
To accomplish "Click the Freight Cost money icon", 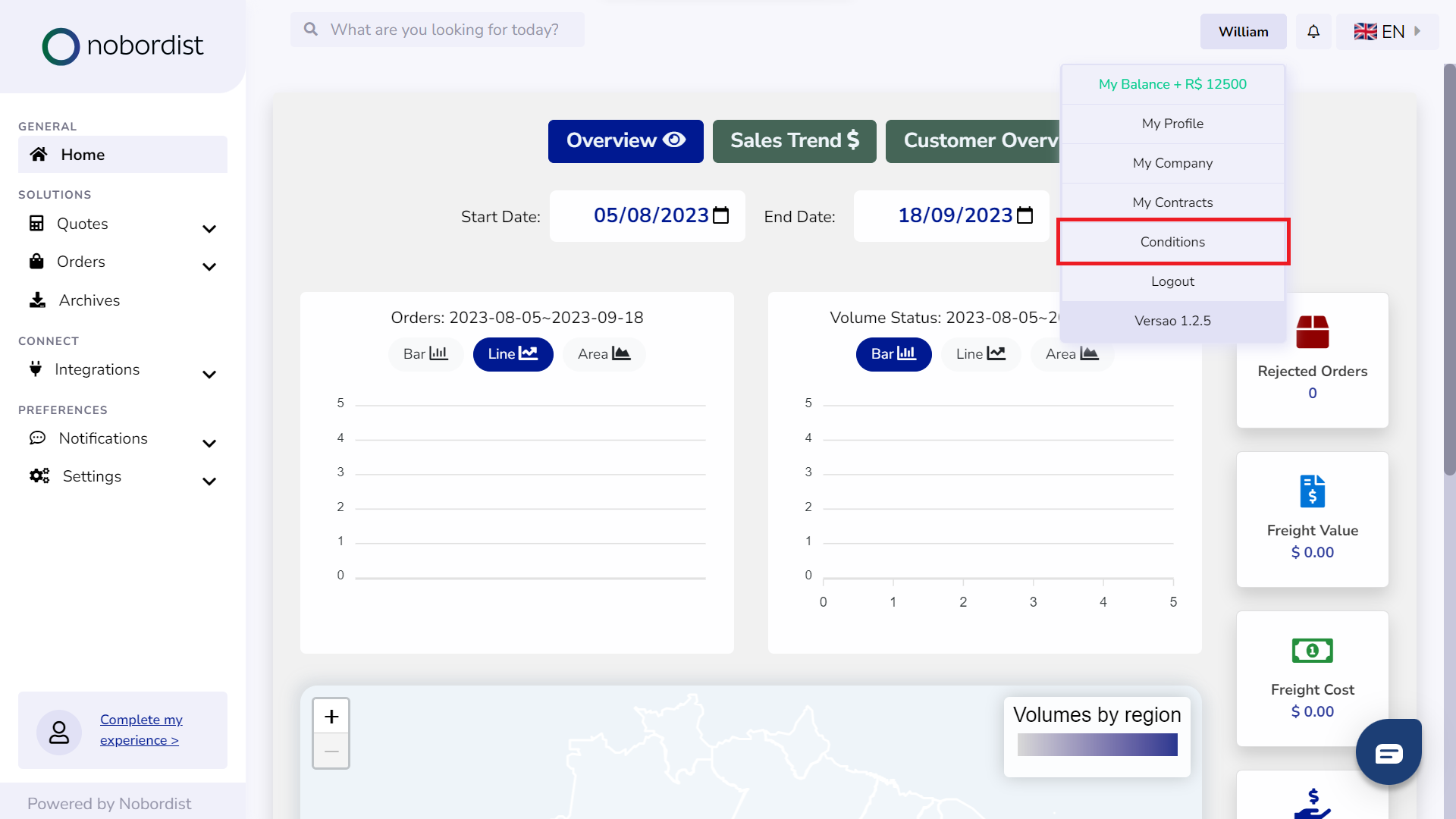I will [1312, 651].
